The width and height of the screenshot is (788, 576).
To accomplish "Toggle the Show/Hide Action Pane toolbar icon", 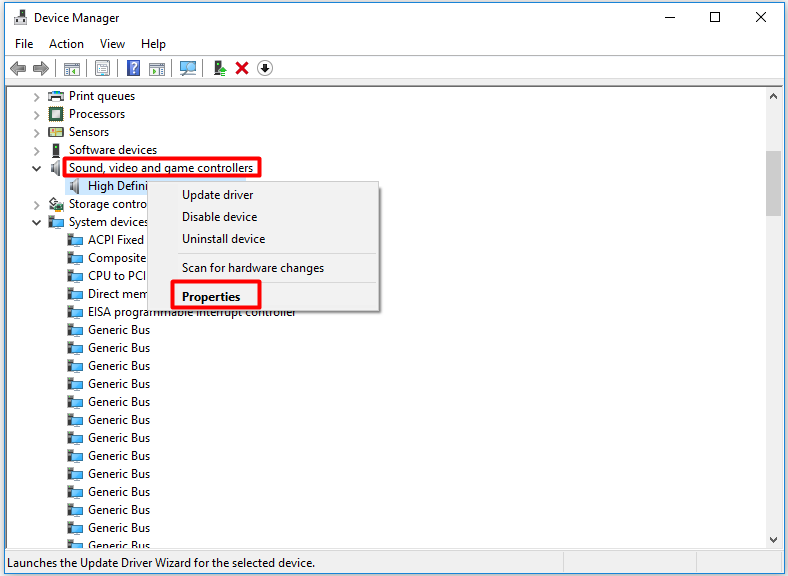I will click(157, 68).
